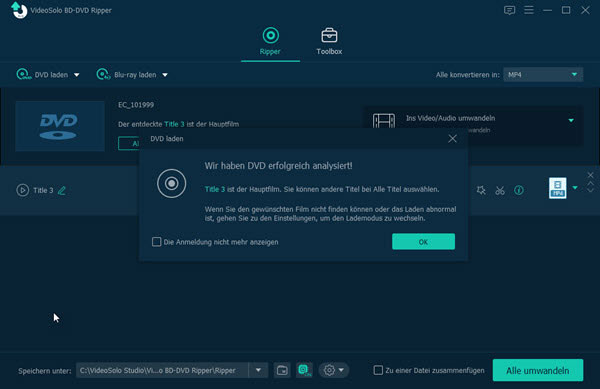Viewport: 600px width, 389px height.
Task: Toggle the hardware acceleration icon
Action: [304, 370]
